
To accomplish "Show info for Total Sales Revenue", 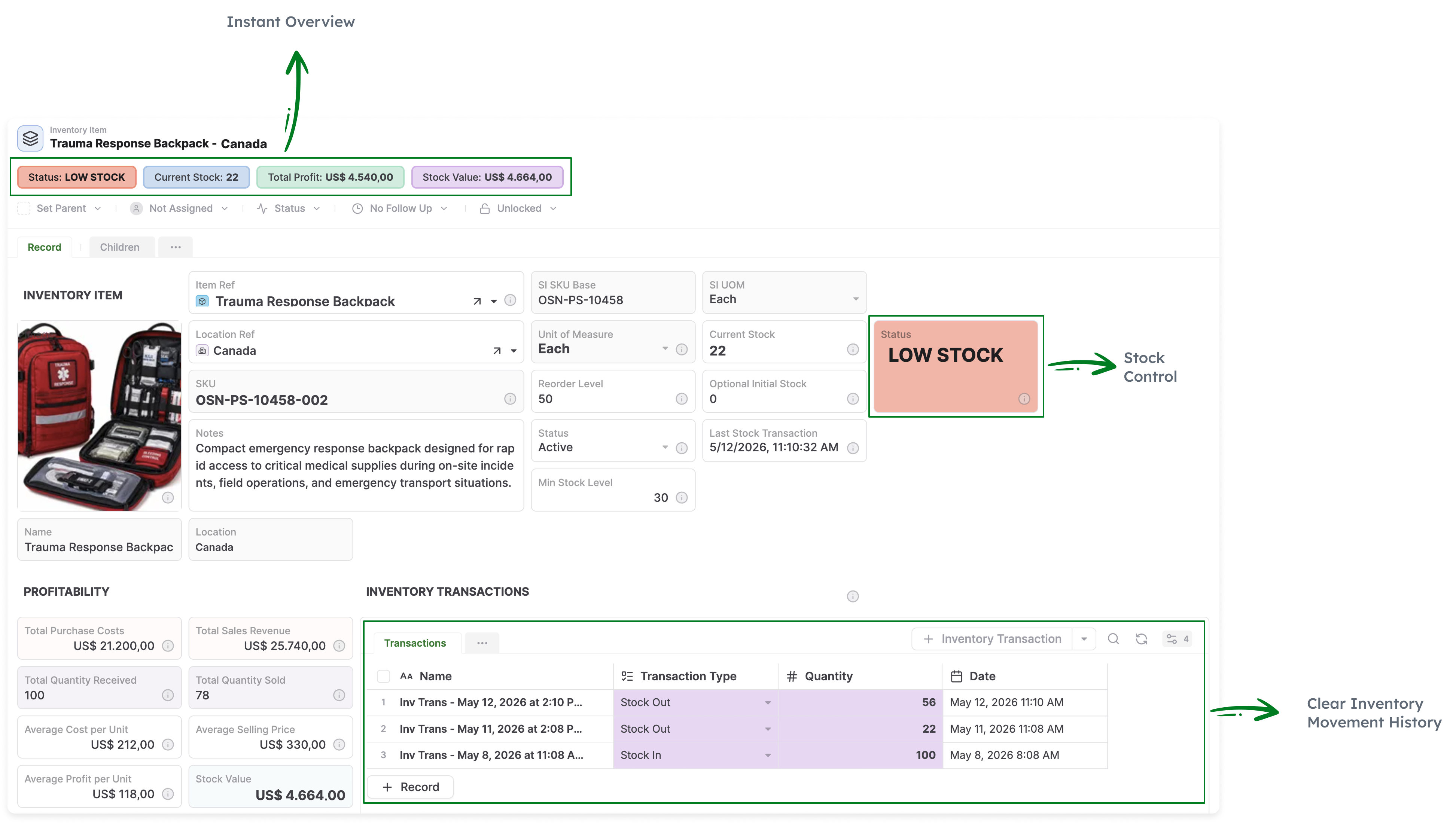I will (339, 646).
